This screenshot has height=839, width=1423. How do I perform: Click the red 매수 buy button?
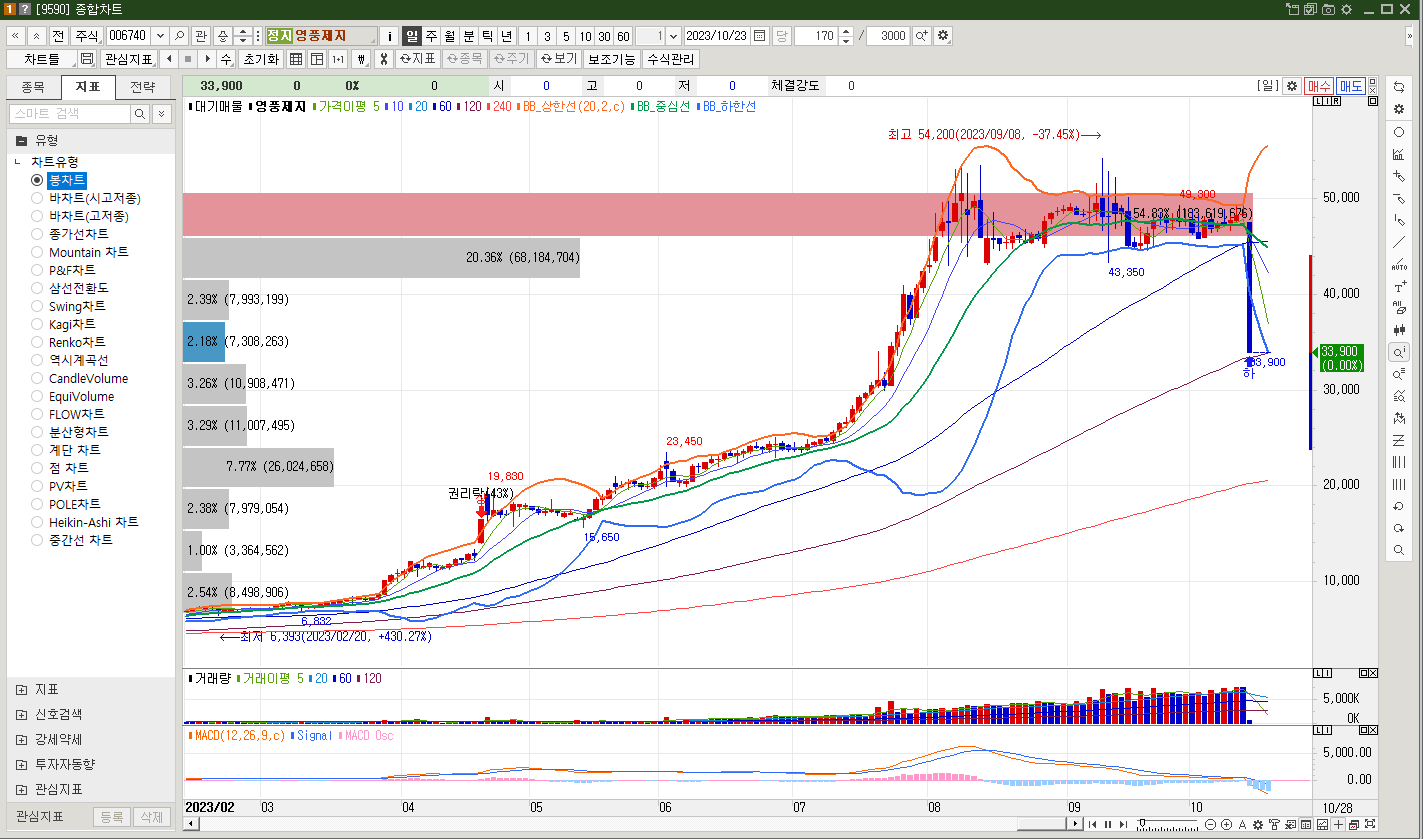[1319, 86]
